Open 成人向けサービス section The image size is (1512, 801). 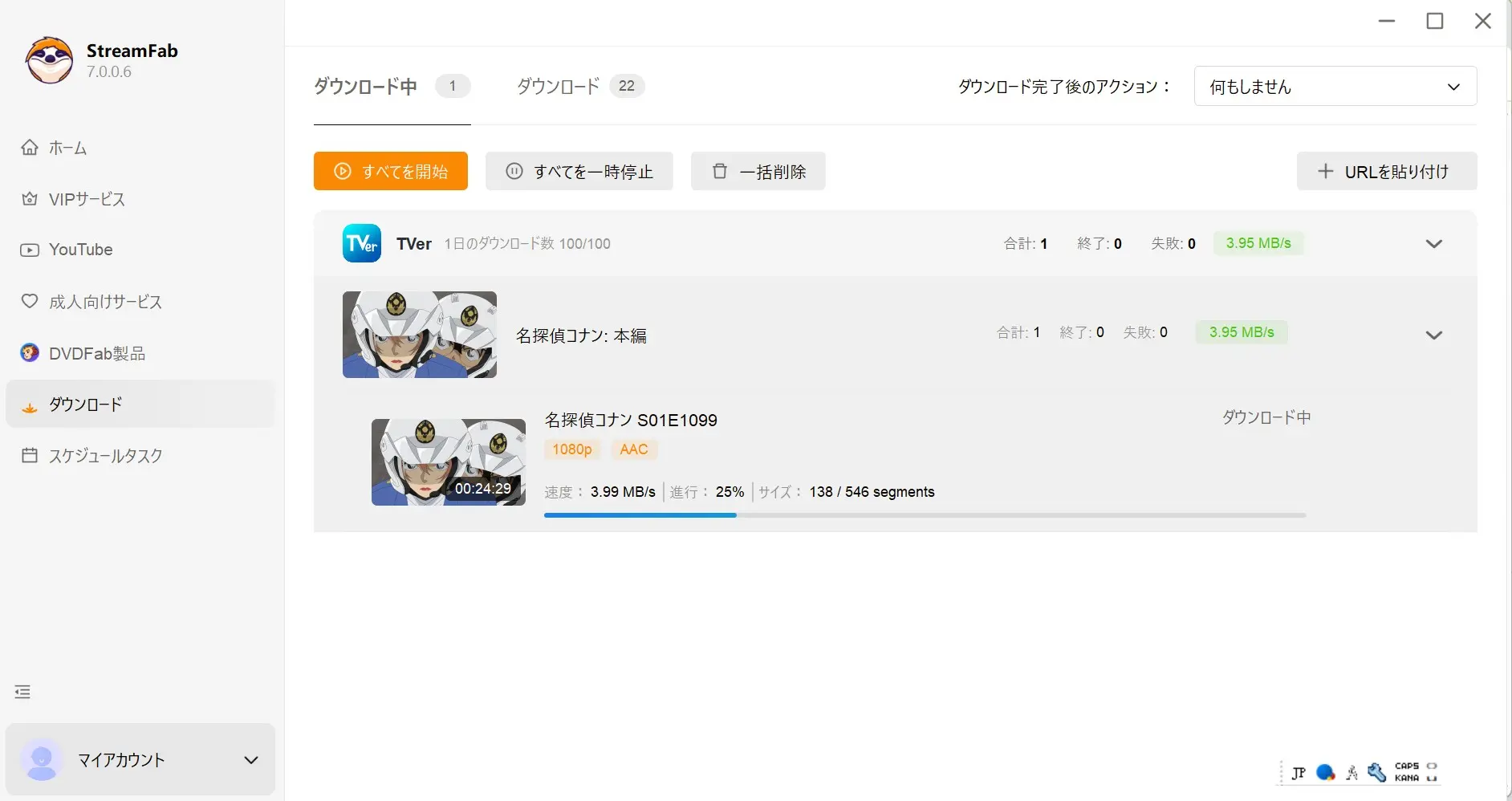pos(140,302)
